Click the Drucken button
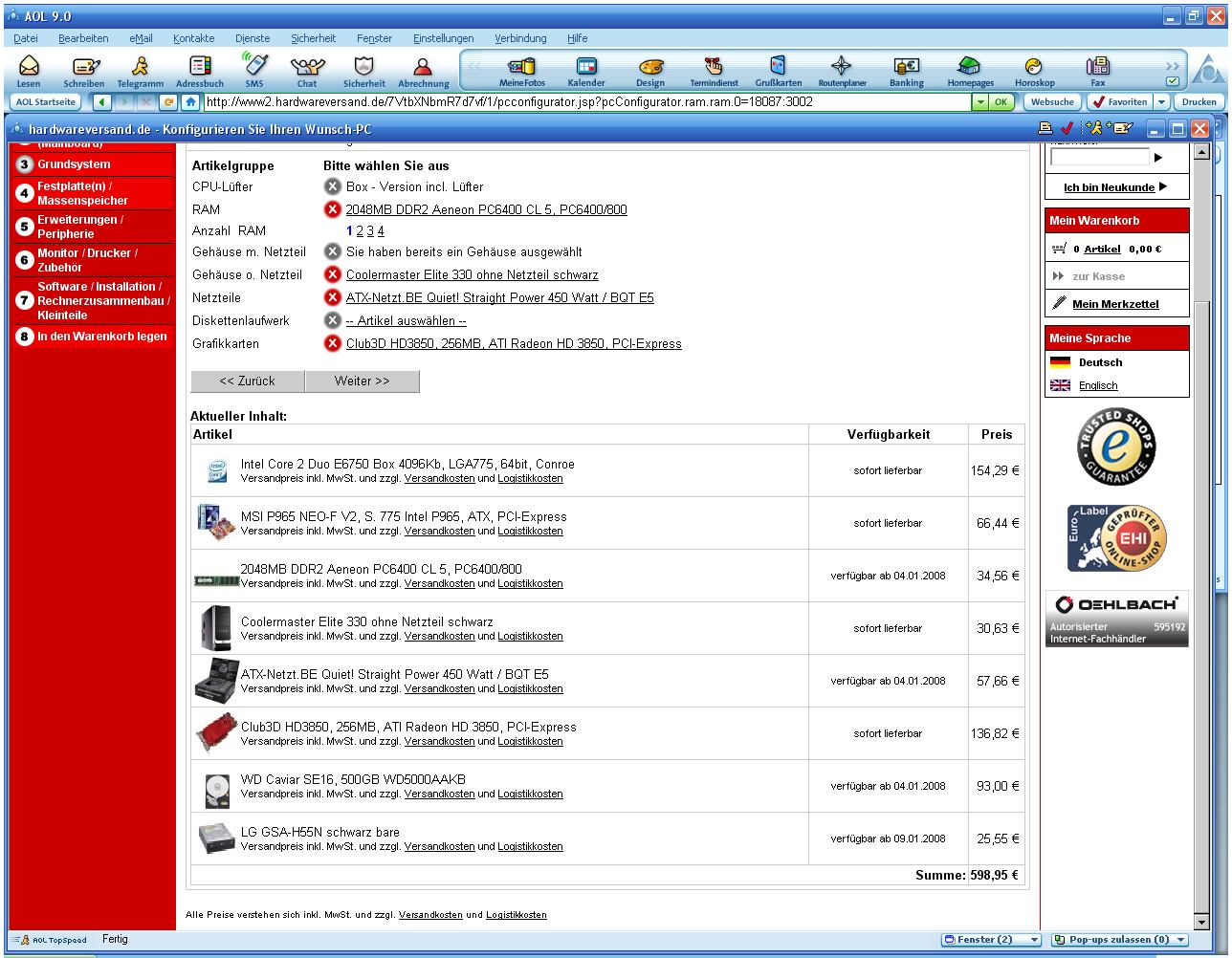The image size is (1232, 958). pos(1199,101)
